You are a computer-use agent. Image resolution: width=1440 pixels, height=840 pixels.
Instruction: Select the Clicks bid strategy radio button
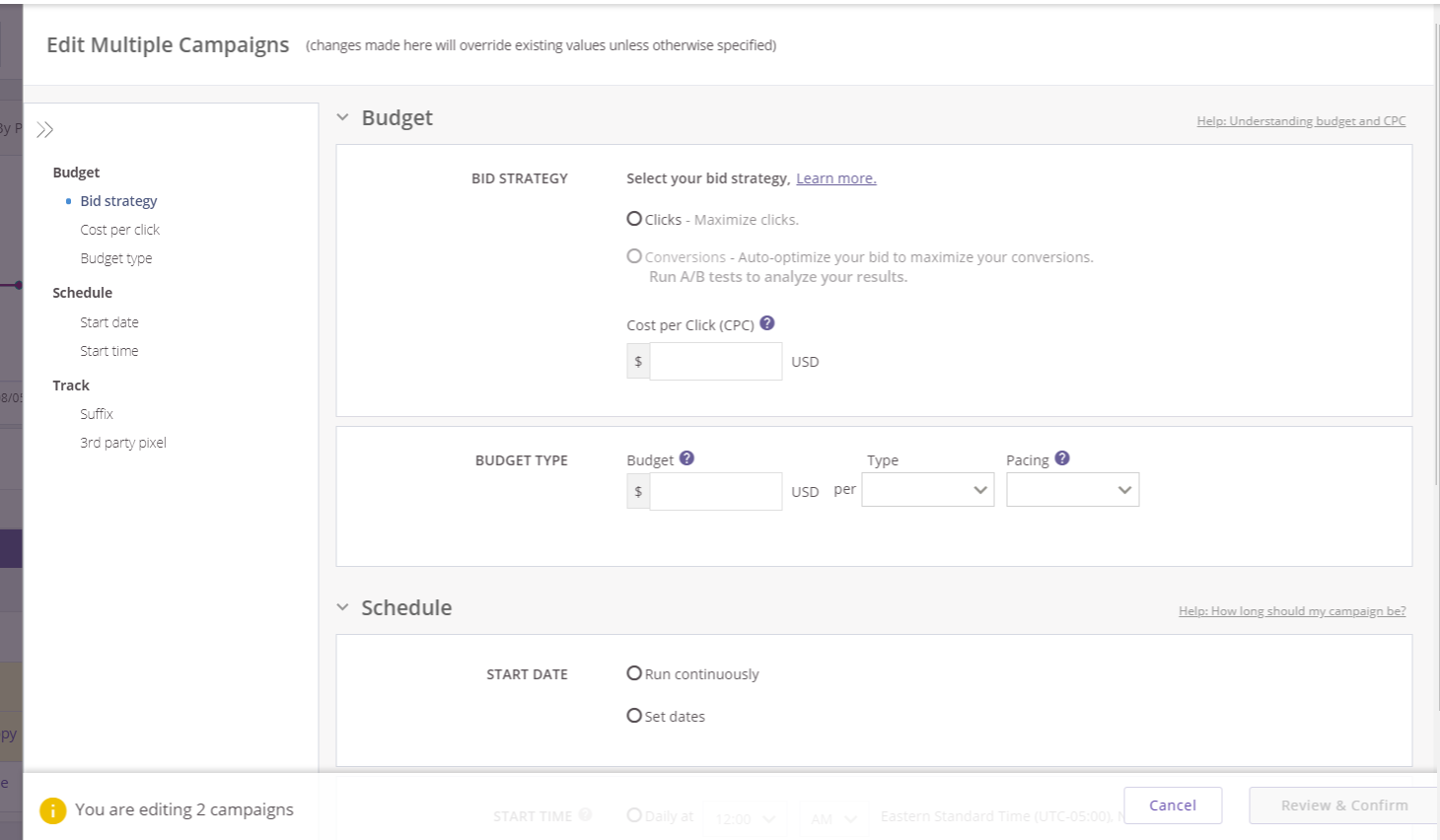click(634, 219)
